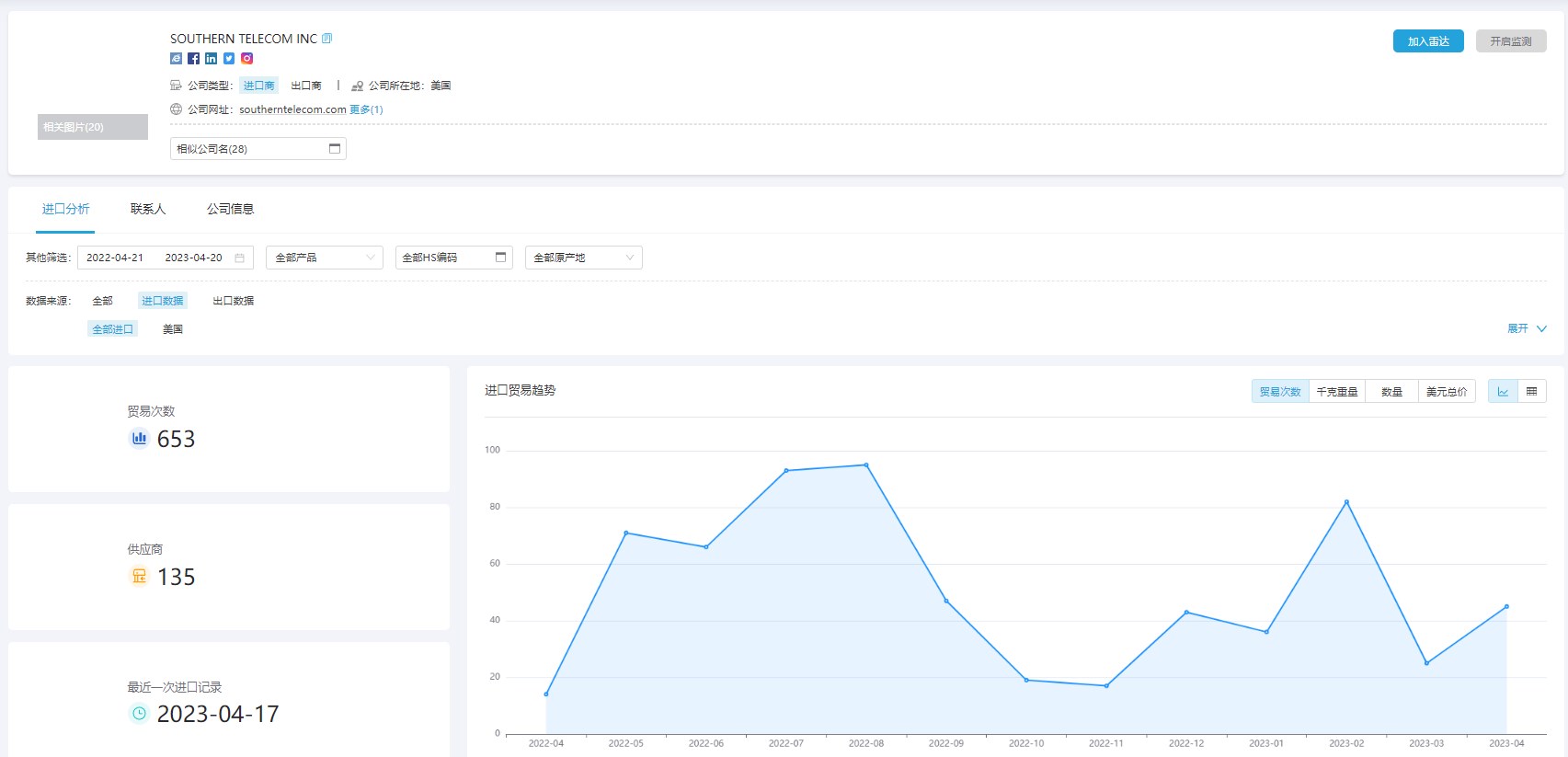Expand filters with 展开
The width and height of the screenshot is (1568, 757).
[1527, 328]
